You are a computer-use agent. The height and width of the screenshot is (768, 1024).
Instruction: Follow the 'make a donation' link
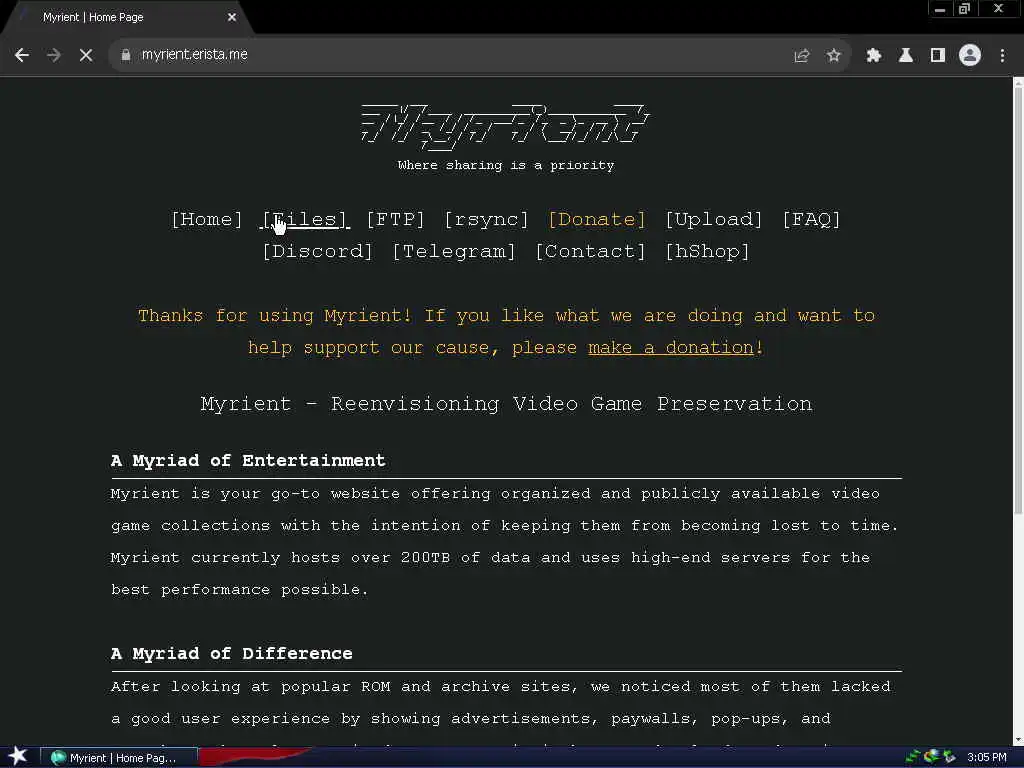point(671,347)
